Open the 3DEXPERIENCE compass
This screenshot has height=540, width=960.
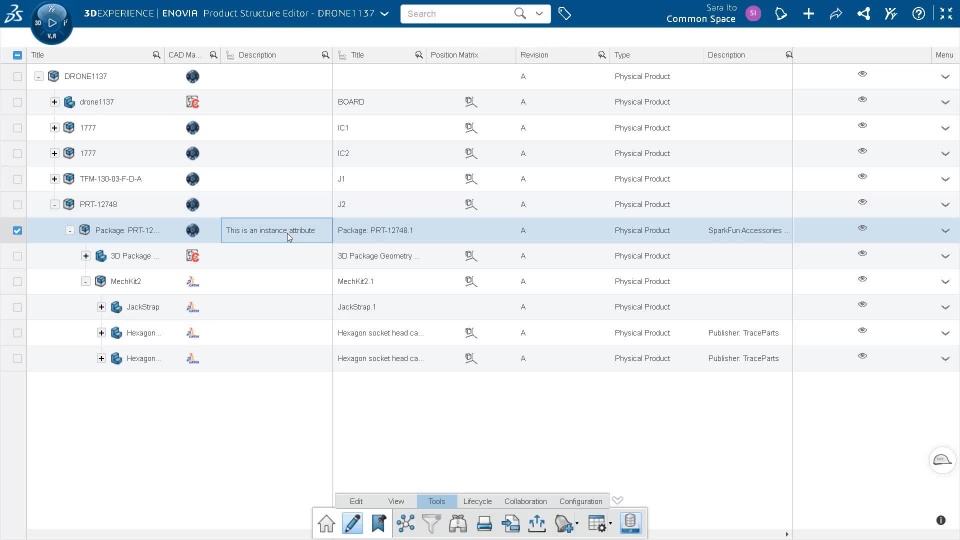(x=51, y=23)
